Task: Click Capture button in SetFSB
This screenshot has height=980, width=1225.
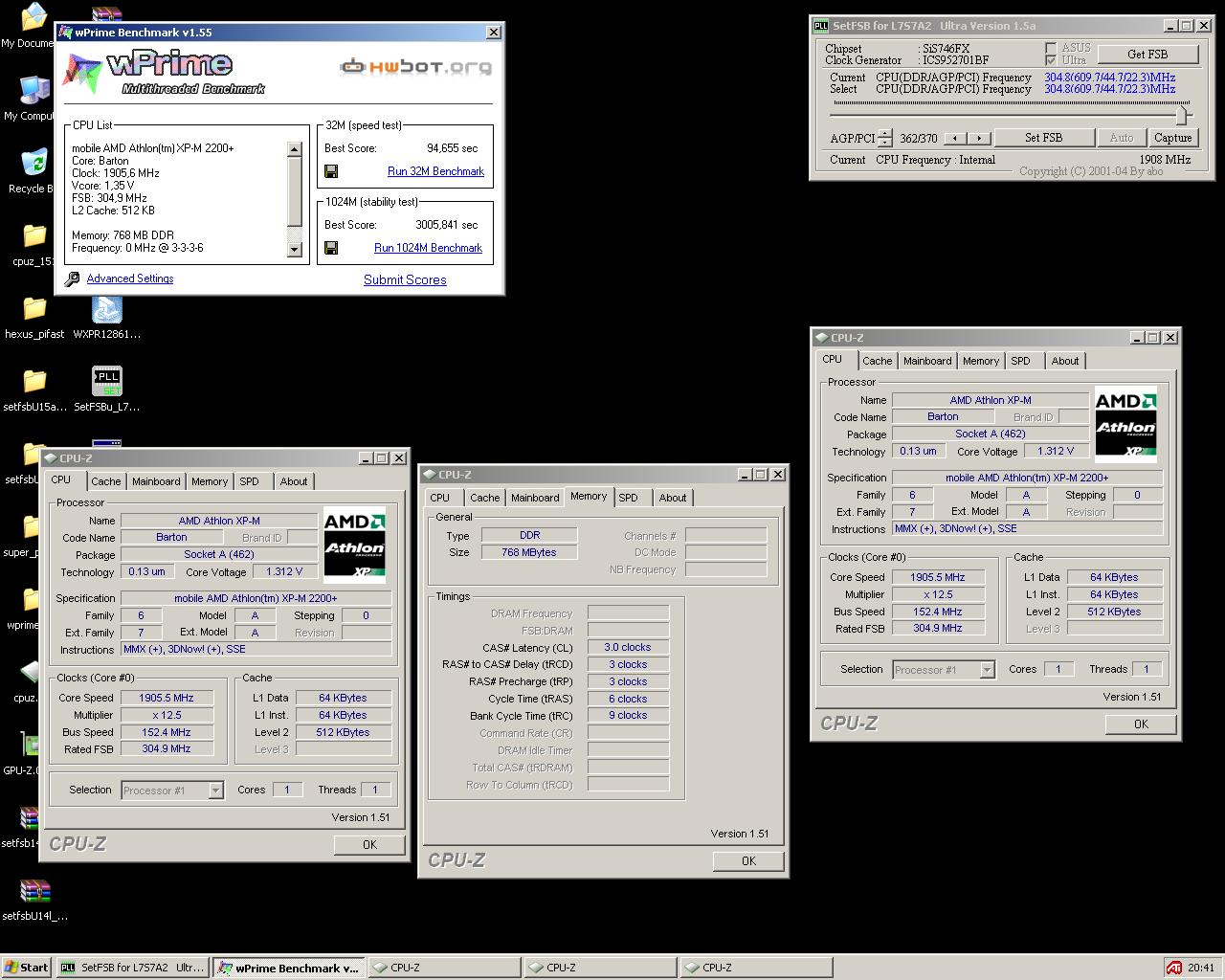Action: [x=1172, y=138]
